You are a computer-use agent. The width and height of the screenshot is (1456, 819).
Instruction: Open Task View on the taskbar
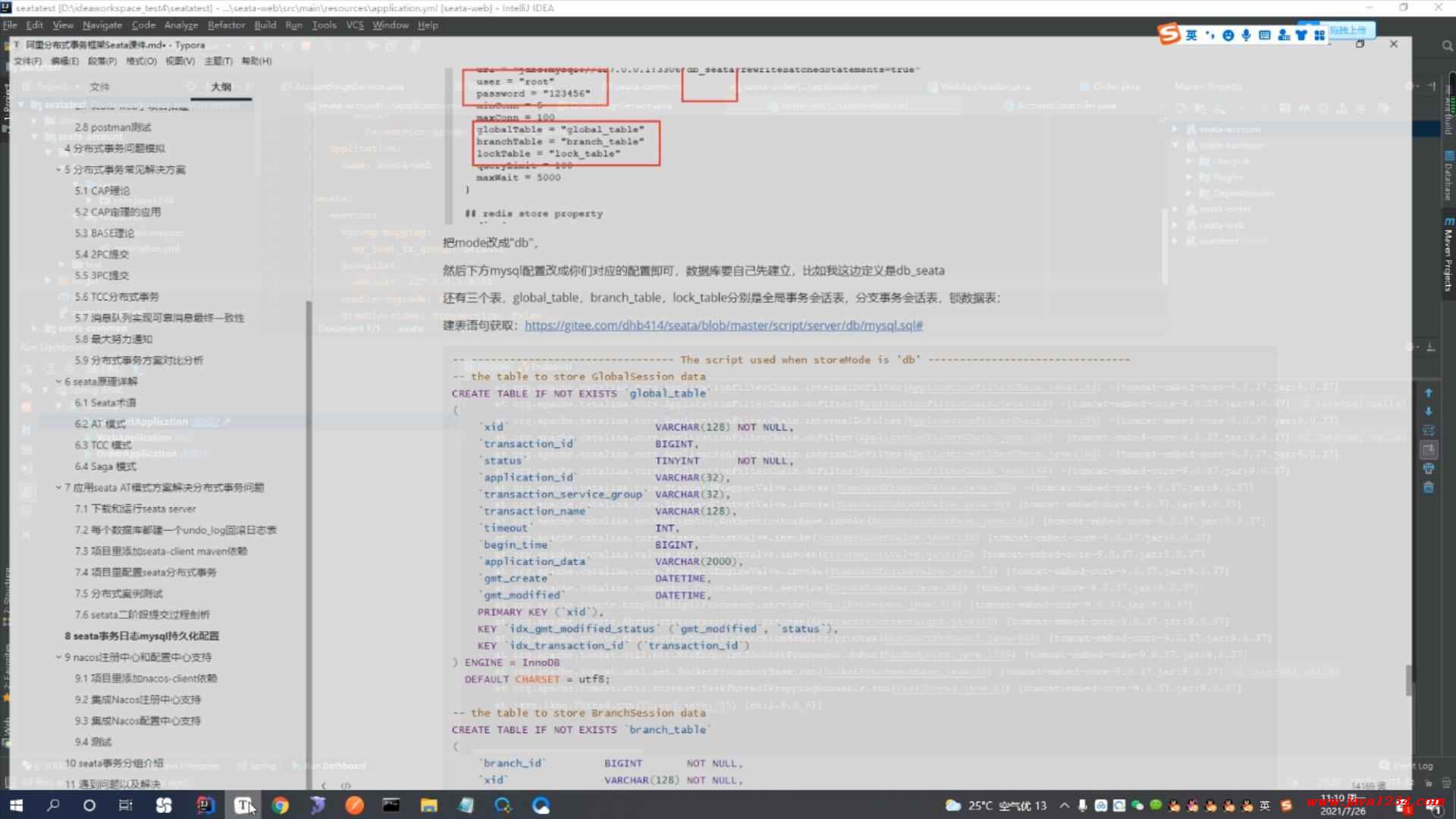(x=126, y=805)
